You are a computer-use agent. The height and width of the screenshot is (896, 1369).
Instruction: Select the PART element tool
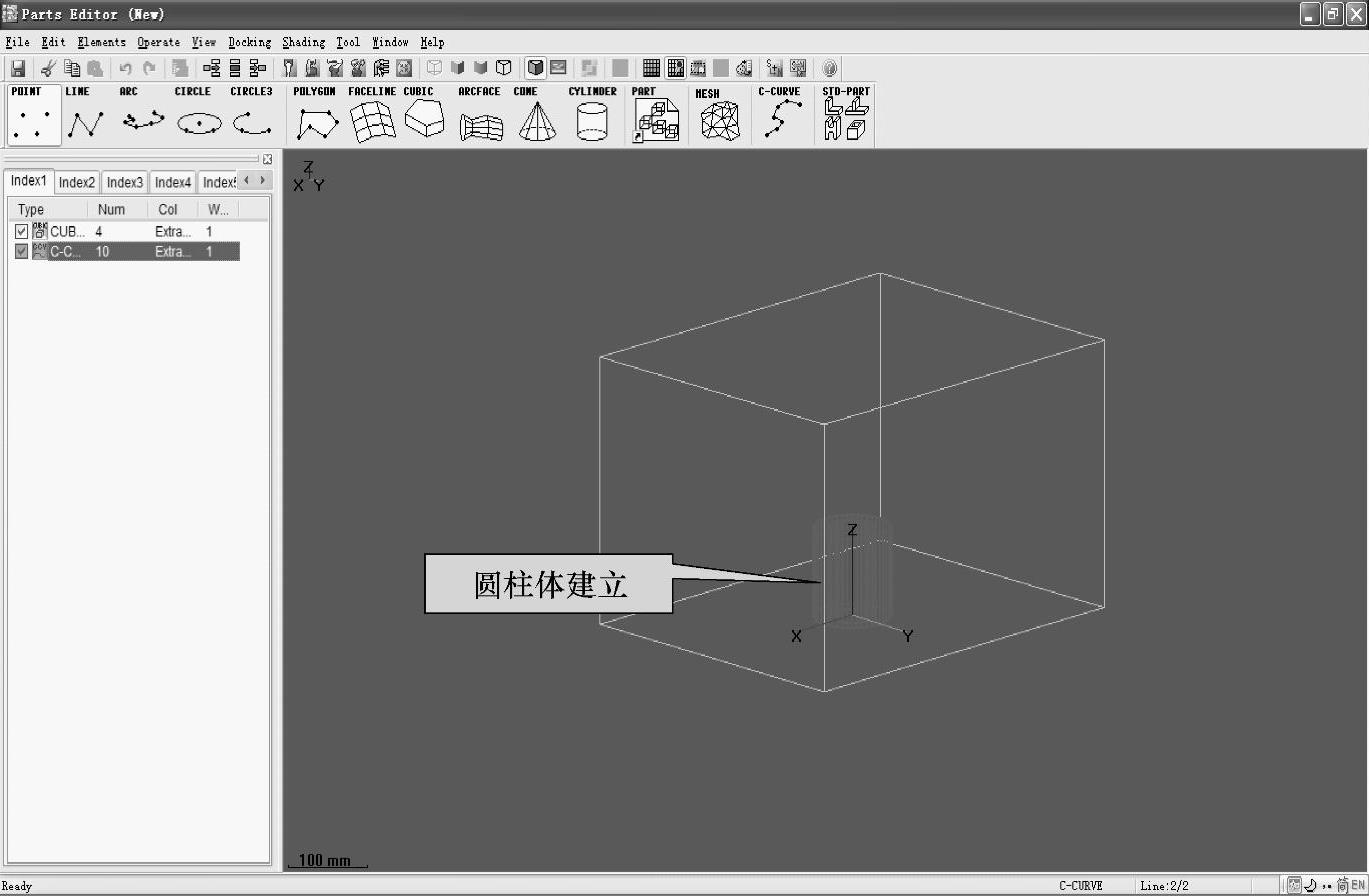click(x=656, y=115)
